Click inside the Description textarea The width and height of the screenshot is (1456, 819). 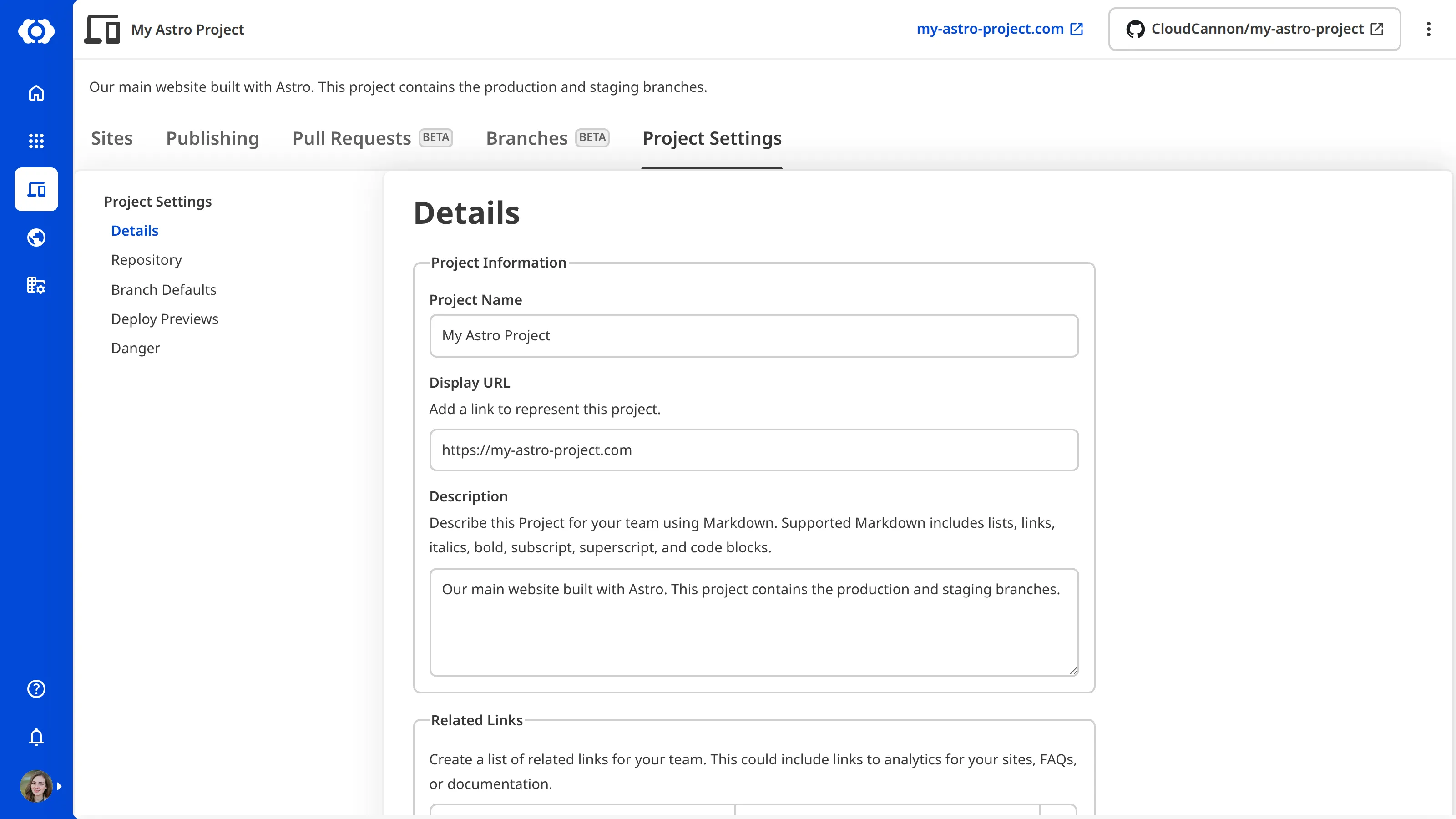coord(754,622)
